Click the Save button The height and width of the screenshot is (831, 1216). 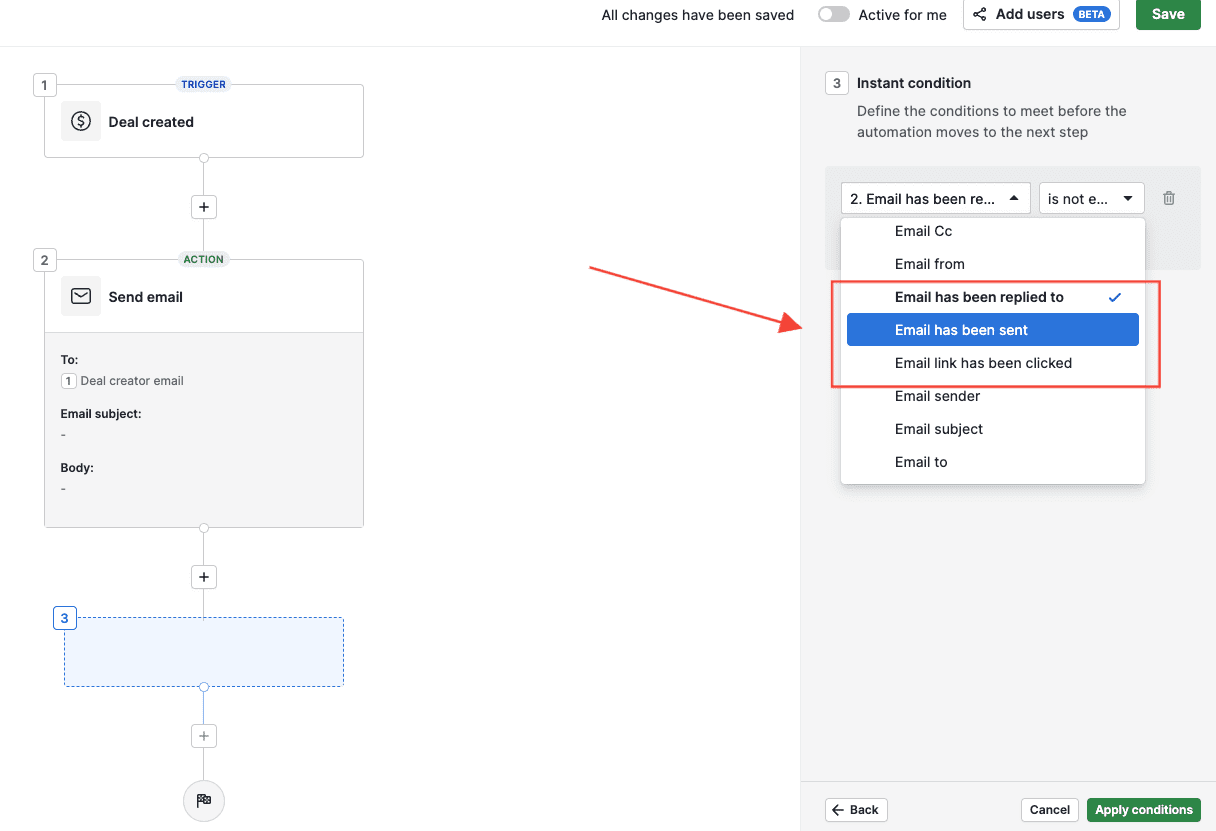point(1167,14)
